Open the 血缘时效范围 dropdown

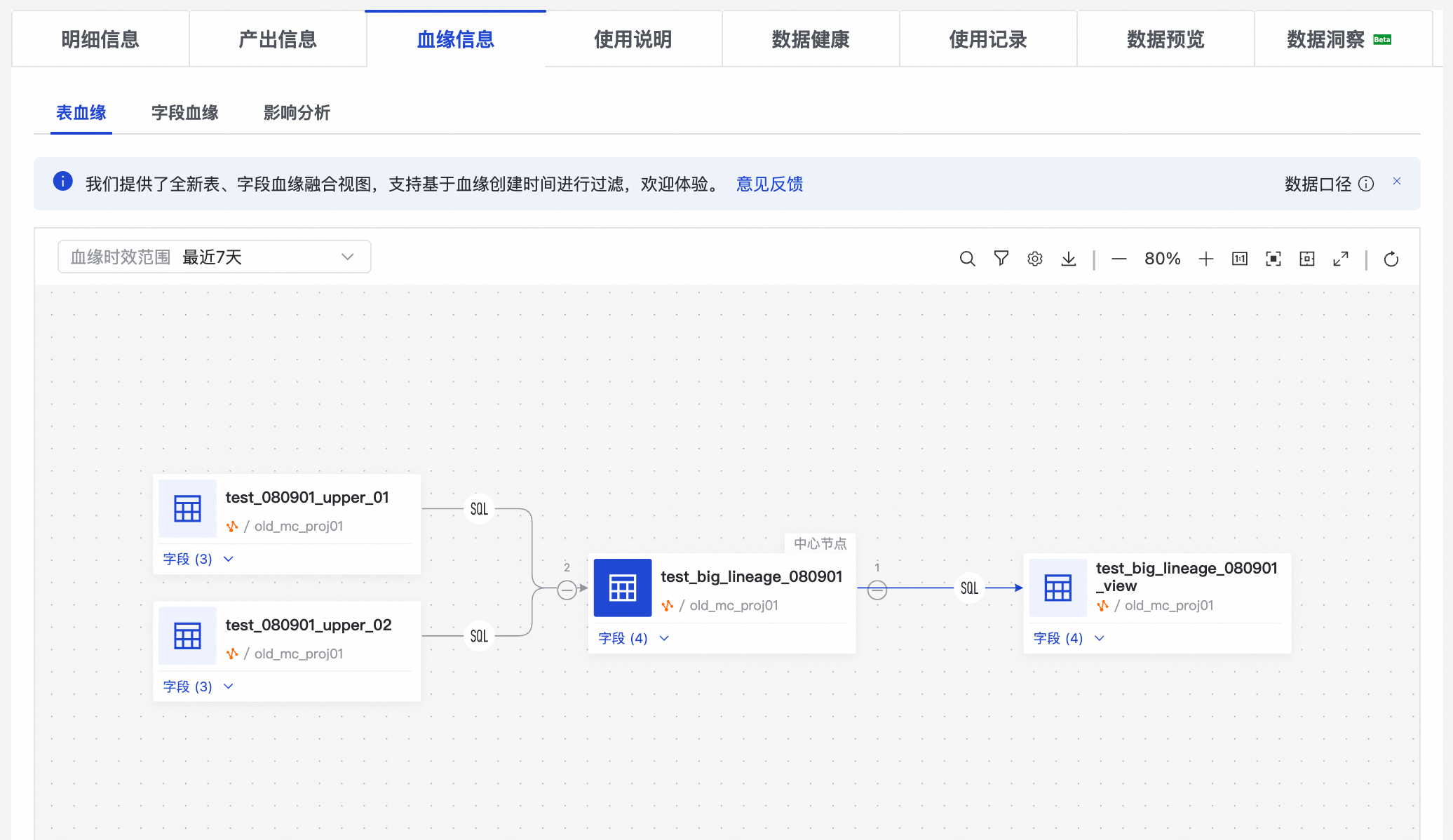tap(214, 257)
